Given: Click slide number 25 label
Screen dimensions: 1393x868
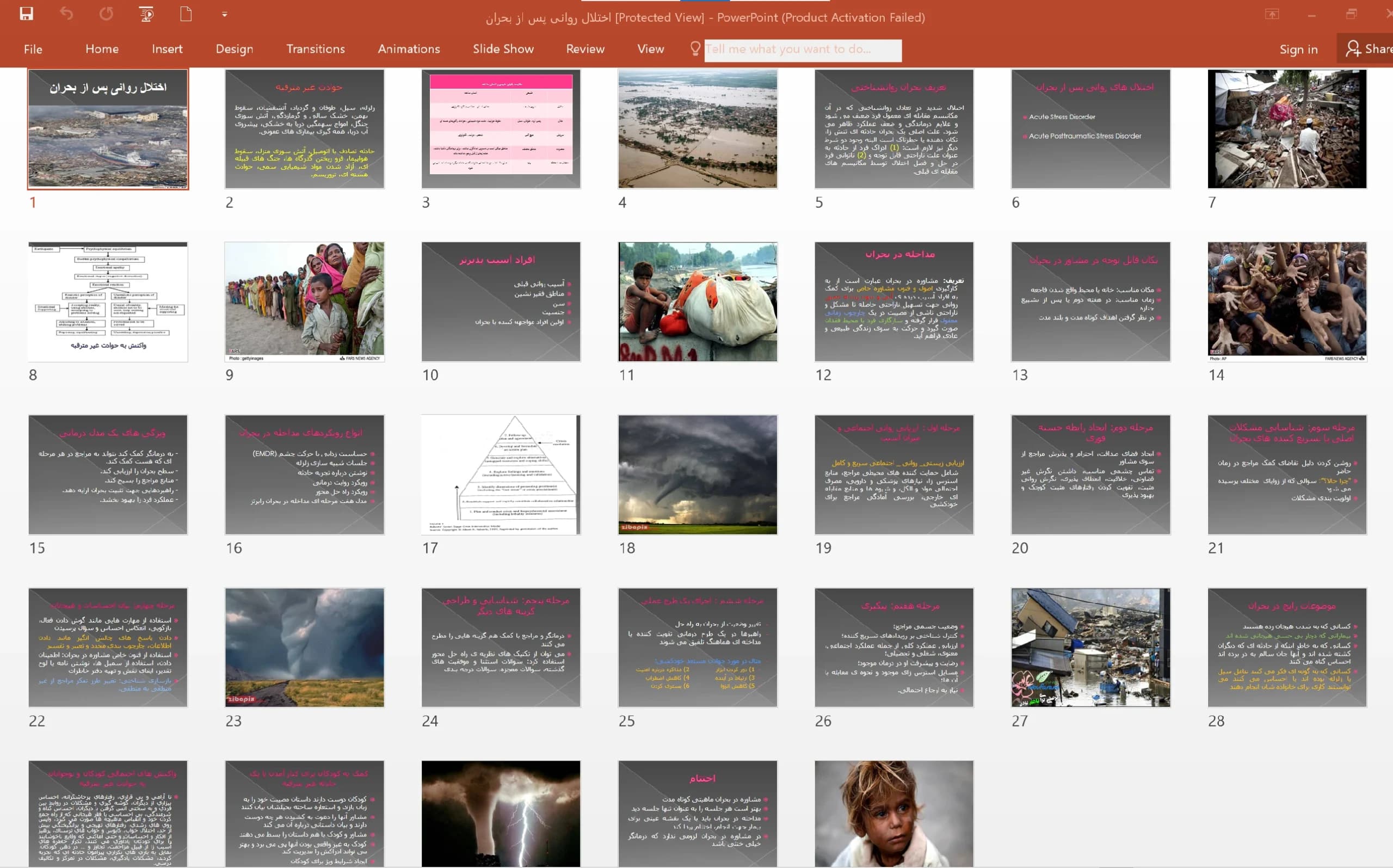Looking at the screenshot, I should pyautogui.click(x=626, y=721).
